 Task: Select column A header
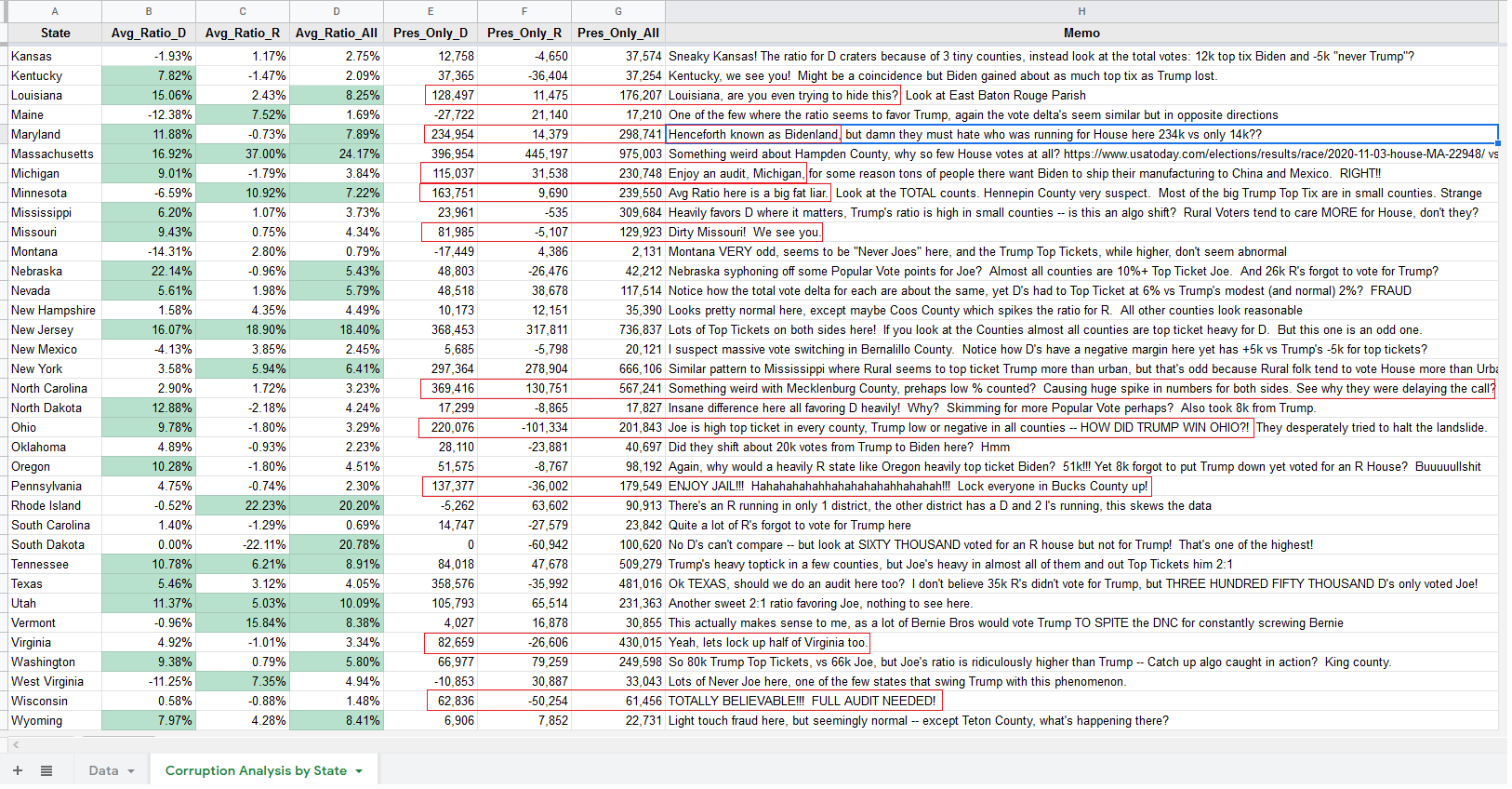pyautogui.click(x=55, y=11)
